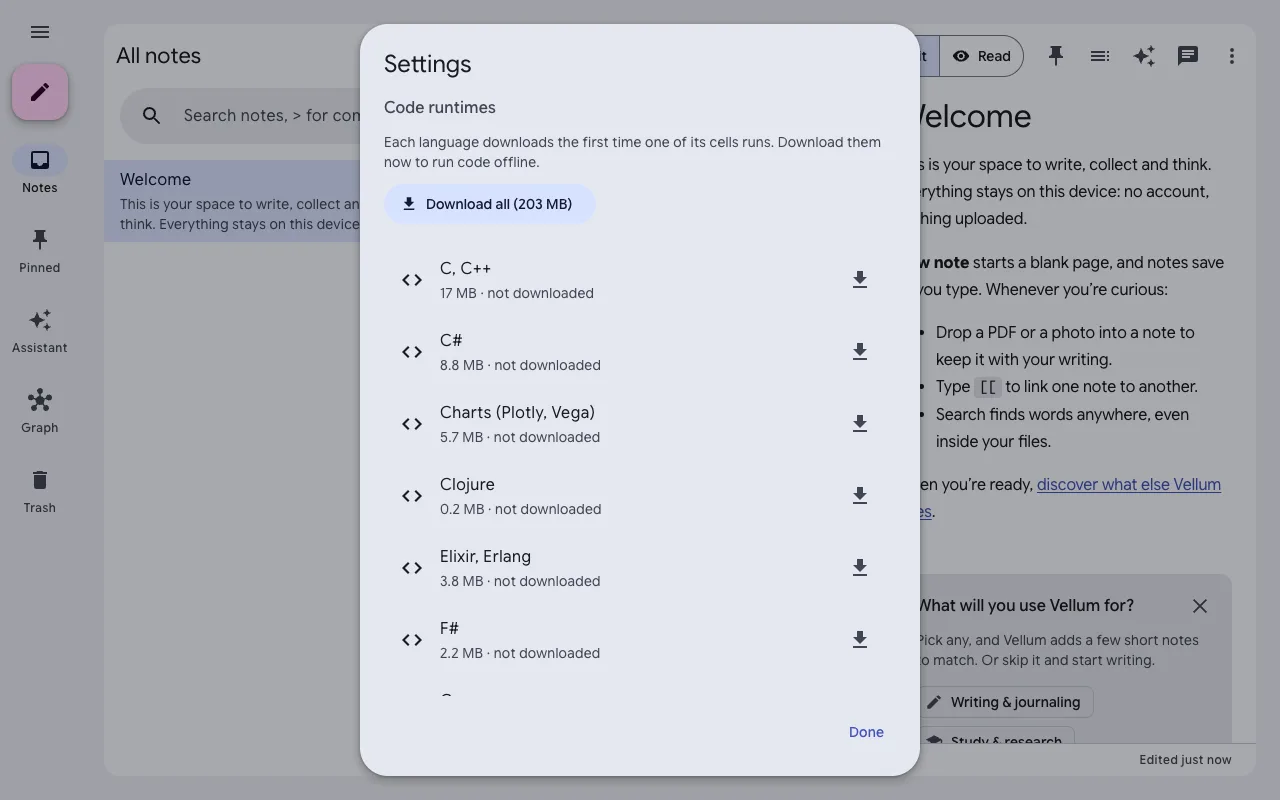Image resolution: width=1280 pixels, height=800 pixels.
Task: Select the Writing & journaling chip
Action: coord(1005,702)
